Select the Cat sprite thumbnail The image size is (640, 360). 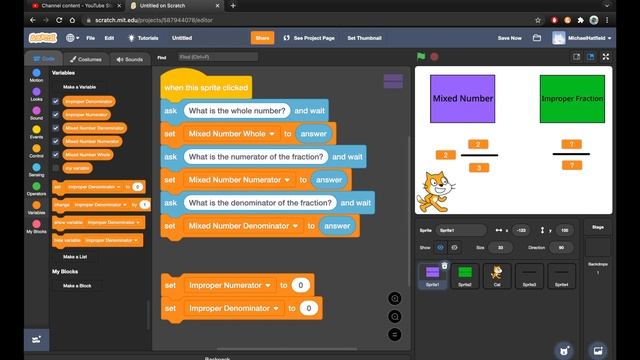[497, 276]
